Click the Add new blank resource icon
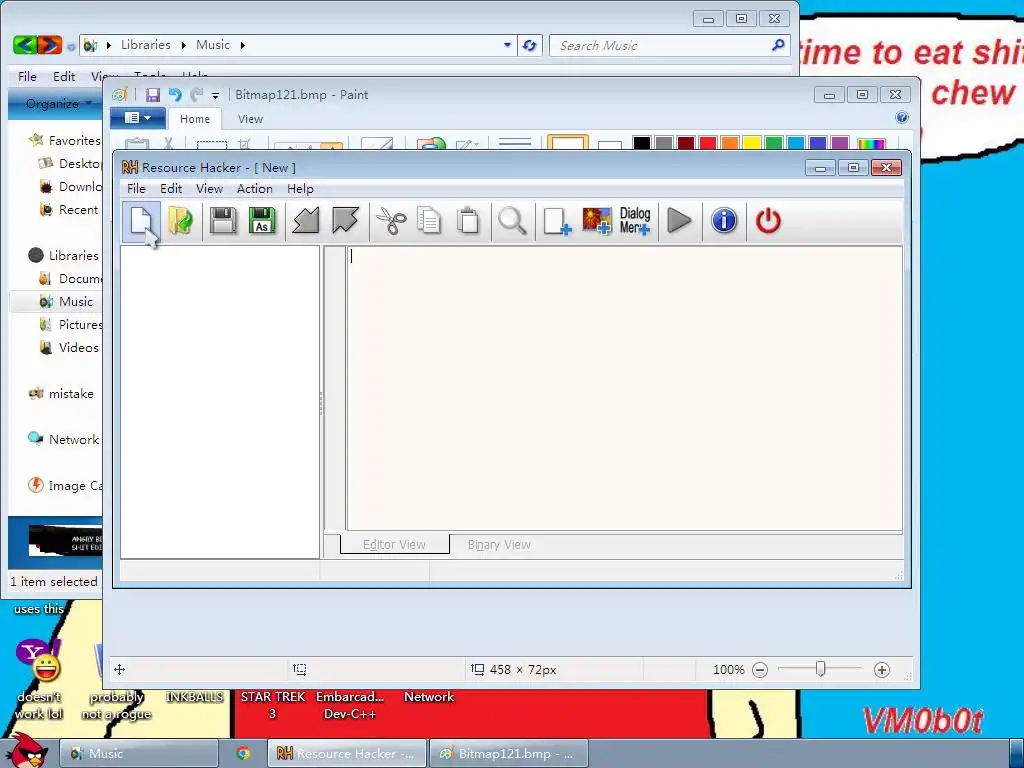The height and width of the screenshot is (768, 1024). pos(557,221)
